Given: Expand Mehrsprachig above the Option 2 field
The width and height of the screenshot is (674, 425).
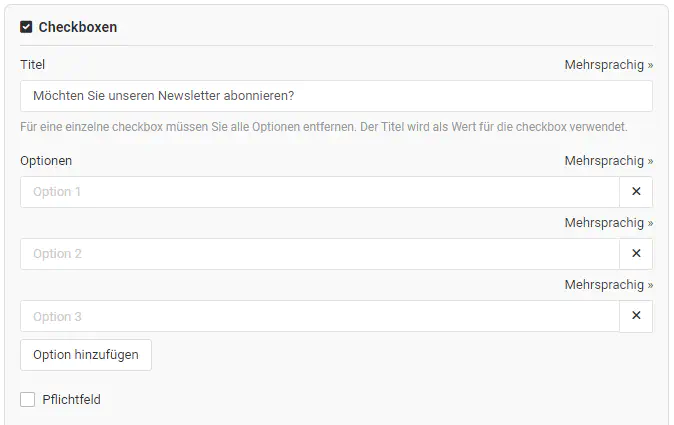Looking at the screenshot, I should click(x=608, y=222).
